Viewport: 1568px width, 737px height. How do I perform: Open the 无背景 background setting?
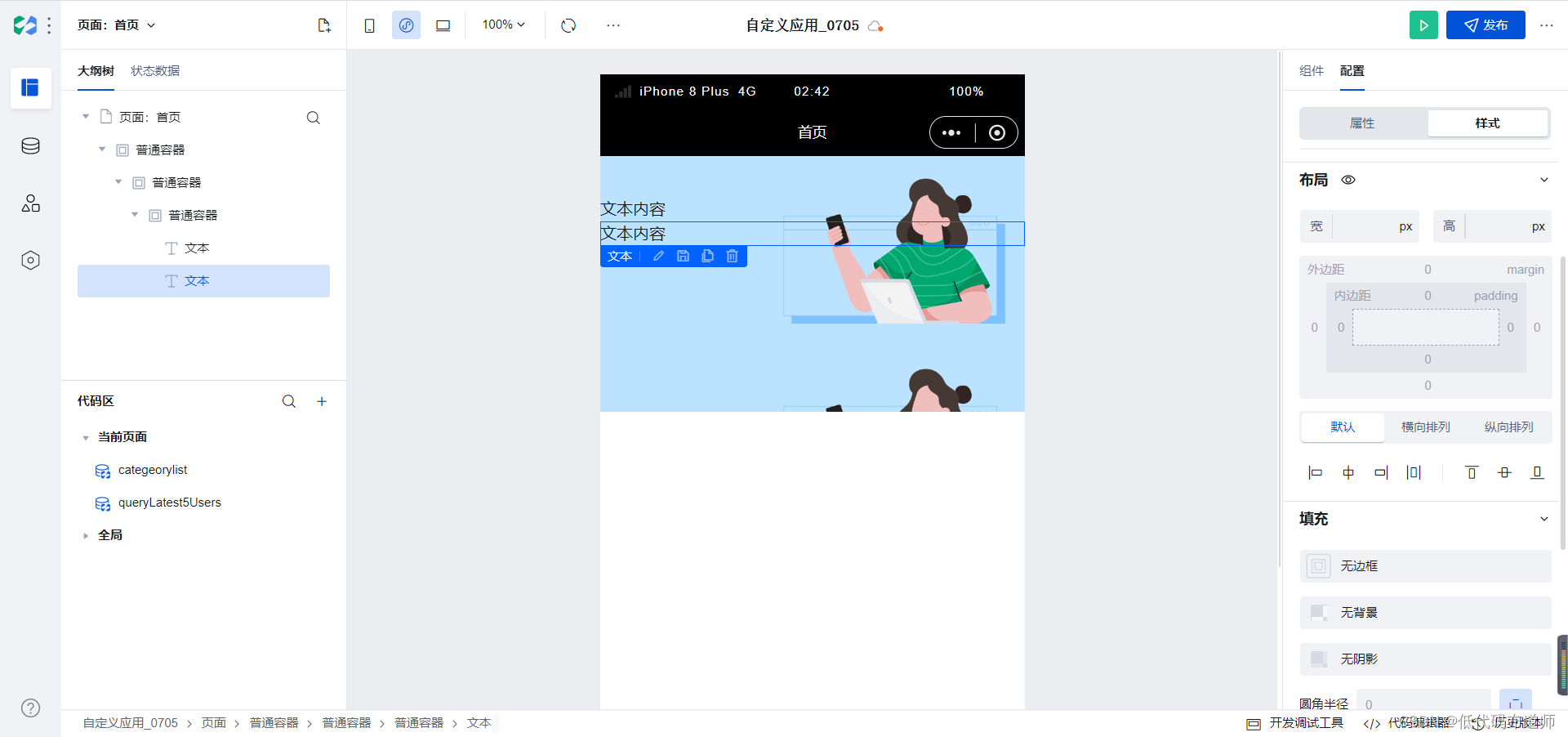[x=1425, y=613]
